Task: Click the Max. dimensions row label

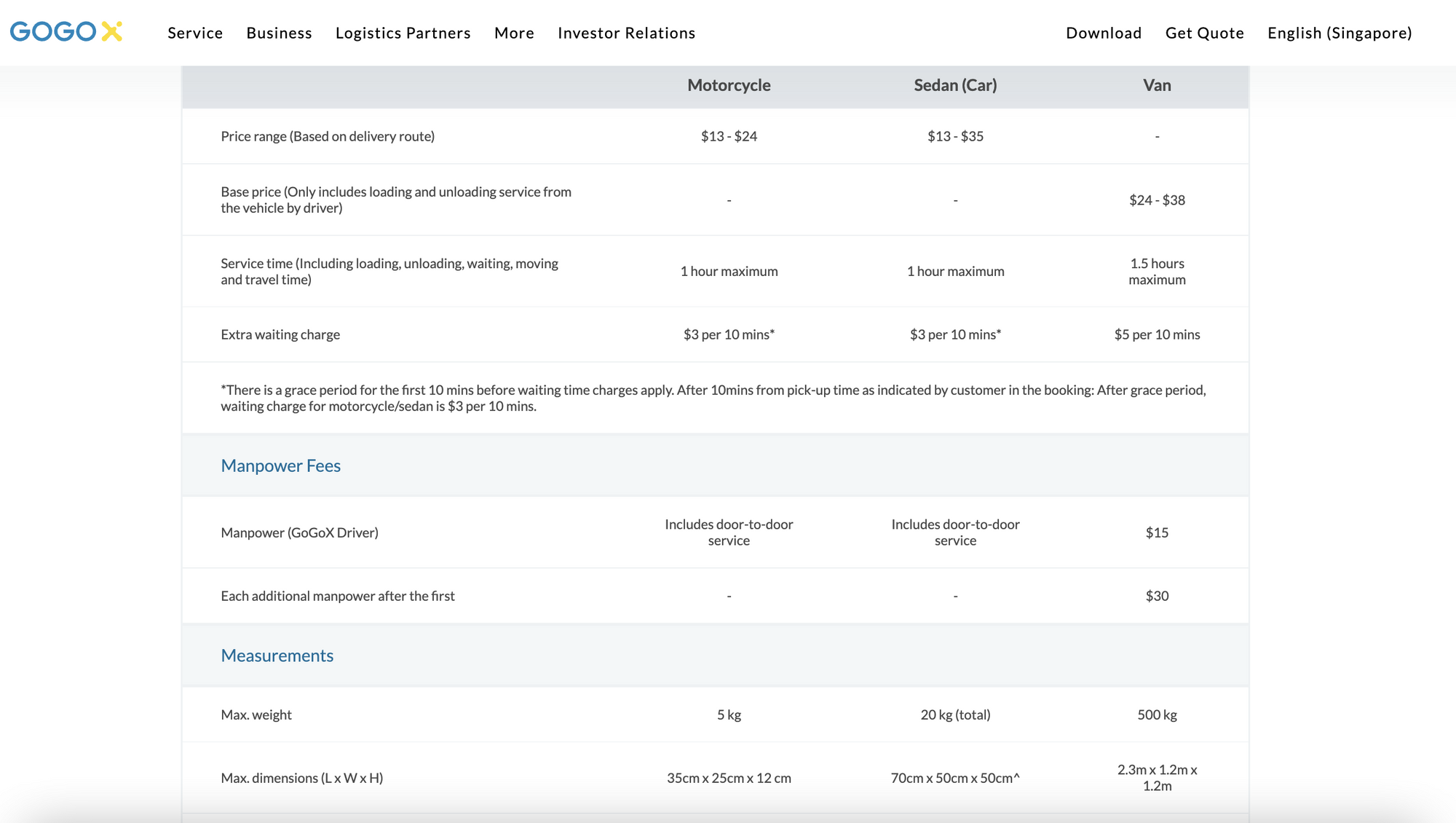Action: pos(301,778)
